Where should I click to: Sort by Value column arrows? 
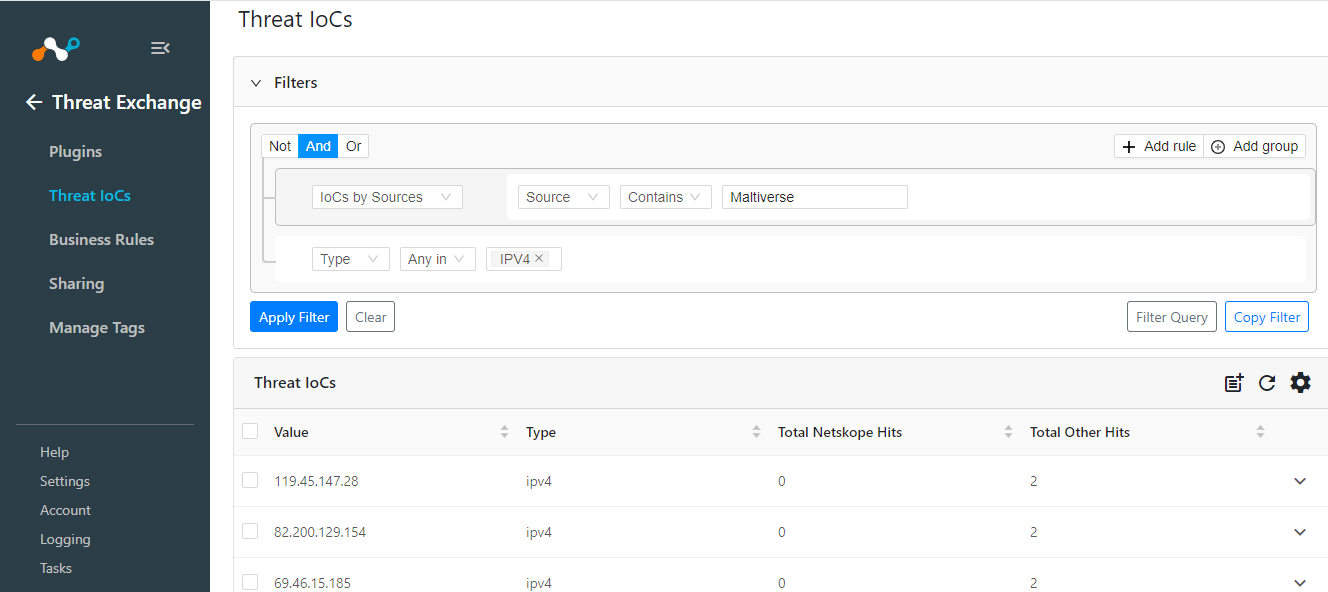click(x=504, y=432)
